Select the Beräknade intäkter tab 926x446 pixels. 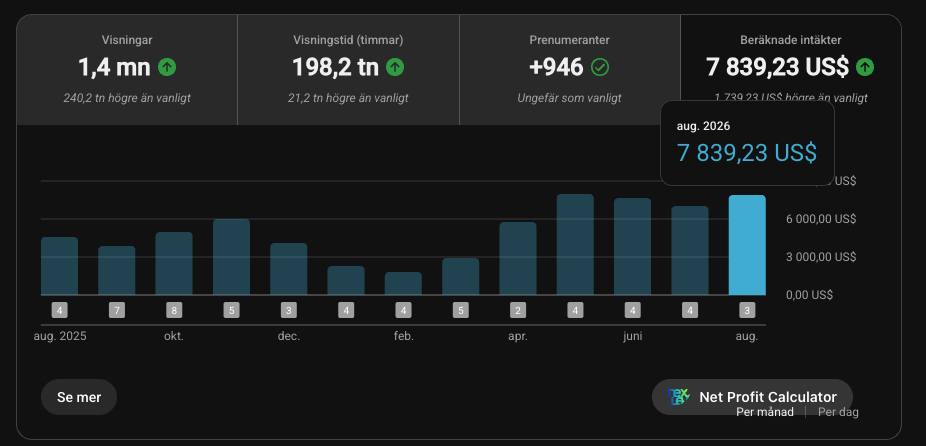coord(791,70)
